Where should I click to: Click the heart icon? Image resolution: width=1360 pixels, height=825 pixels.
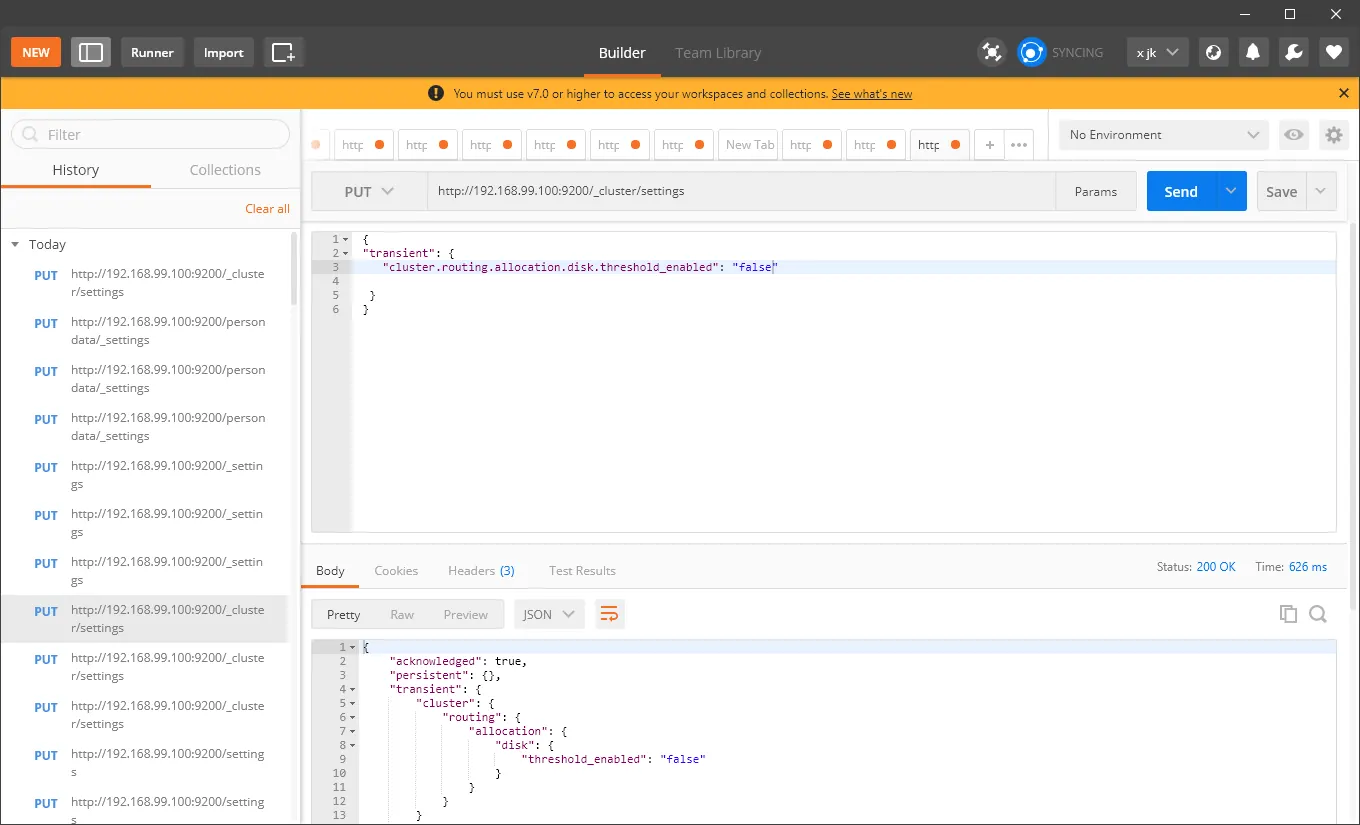click(1333, 52)
